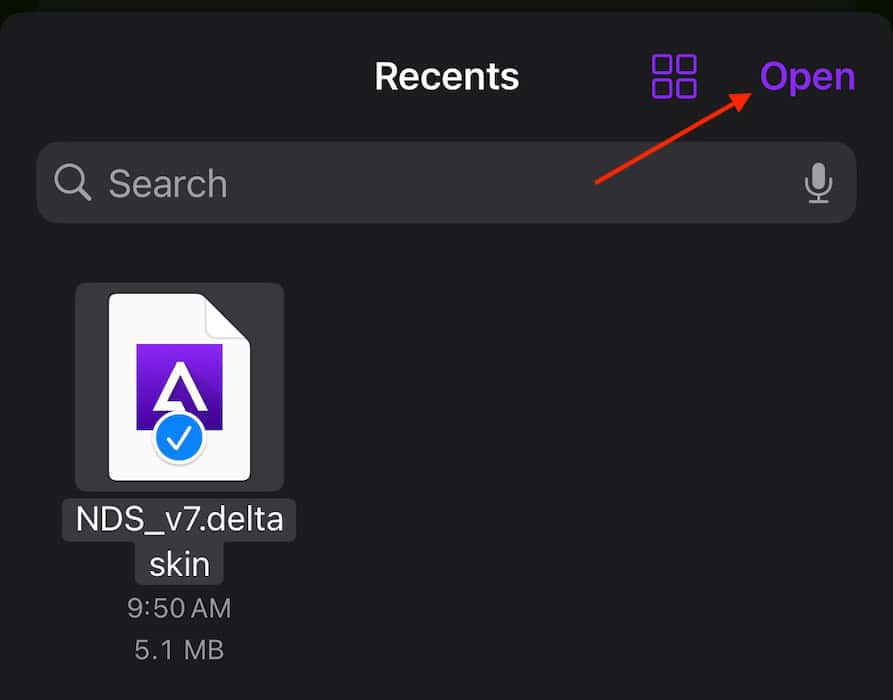Click the 9:50 AM file timestamp

point(179,607)
